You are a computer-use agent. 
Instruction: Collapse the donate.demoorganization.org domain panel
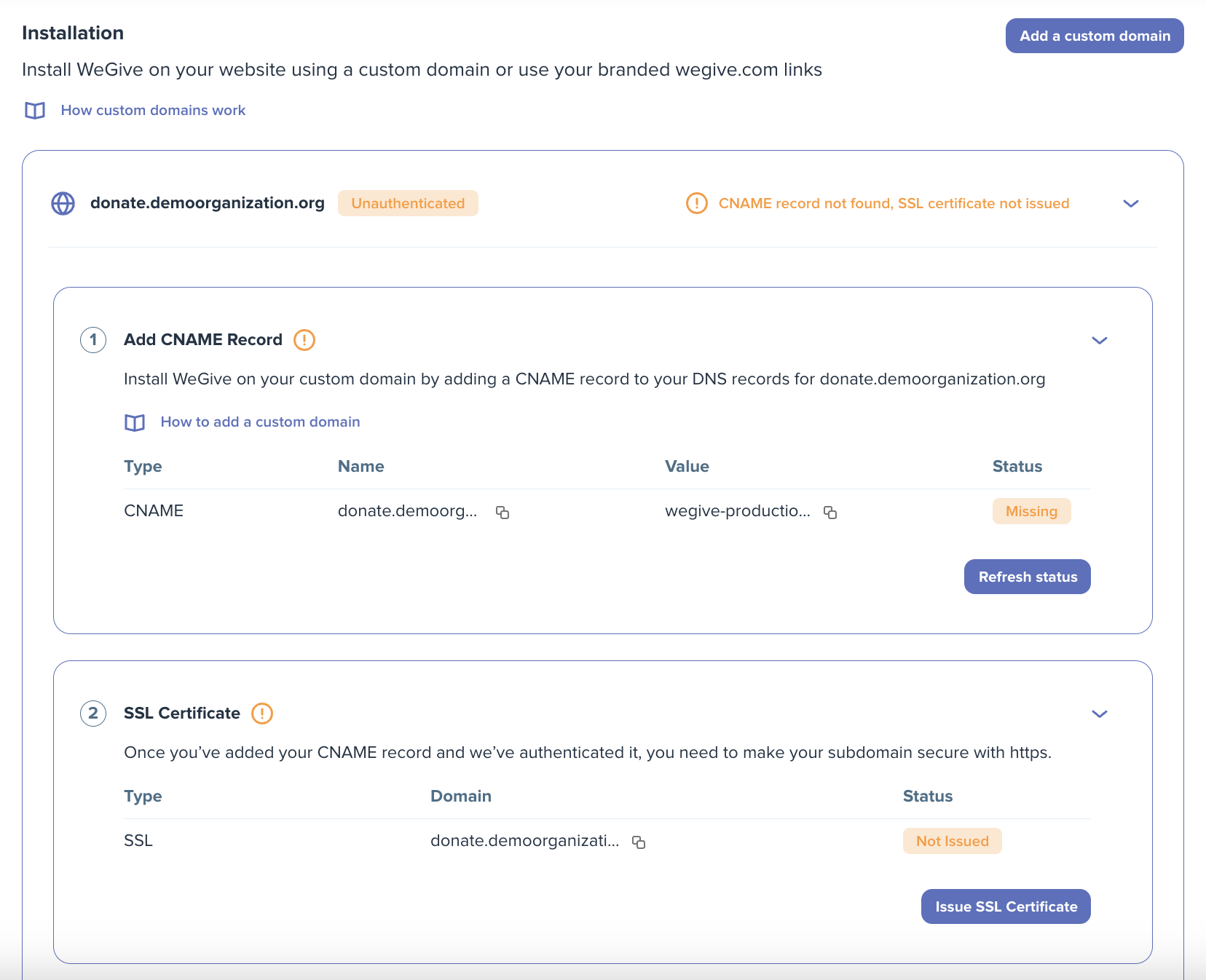1130,204
